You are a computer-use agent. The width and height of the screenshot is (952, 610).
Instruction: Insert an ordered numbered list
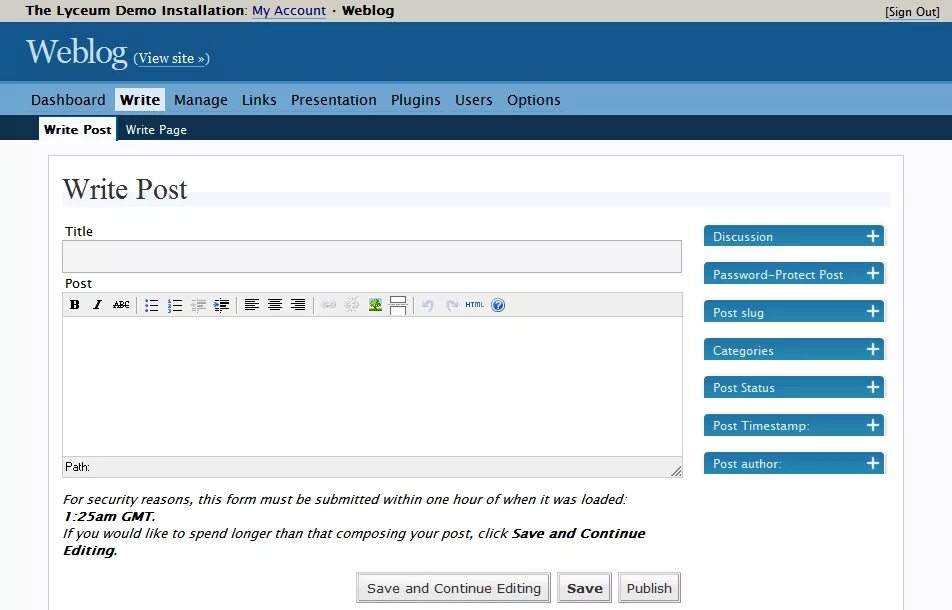(175, 305)
